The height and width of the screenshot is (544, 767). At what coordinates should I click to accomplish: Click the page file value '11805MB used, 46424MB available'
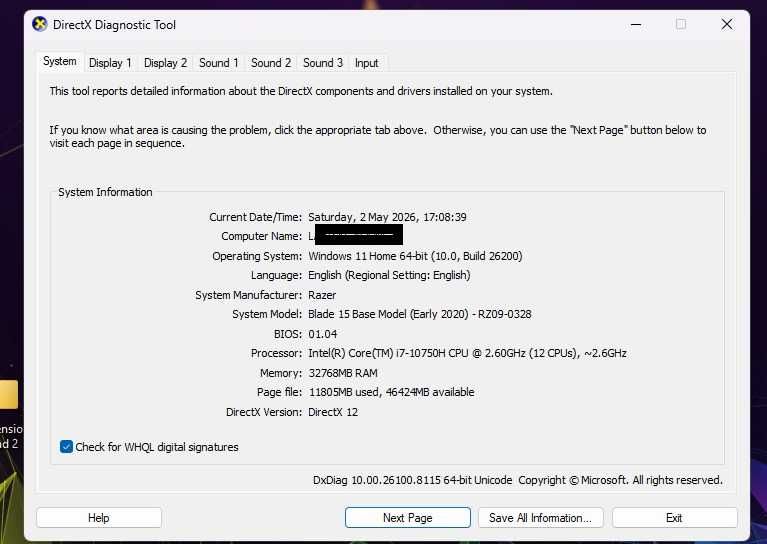(391, 392)
